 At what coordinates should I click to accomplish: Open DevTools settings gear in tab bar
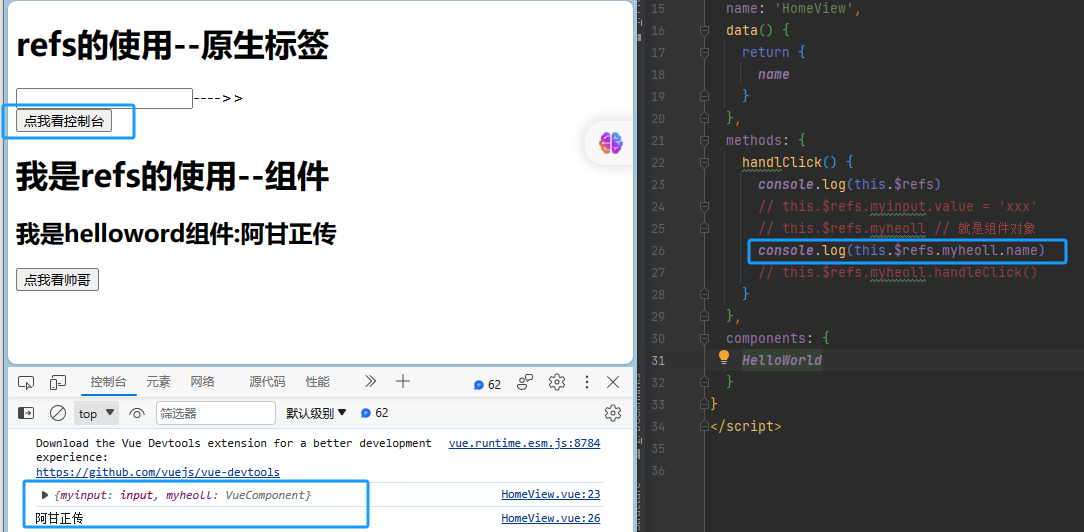[x=557, y=382]
